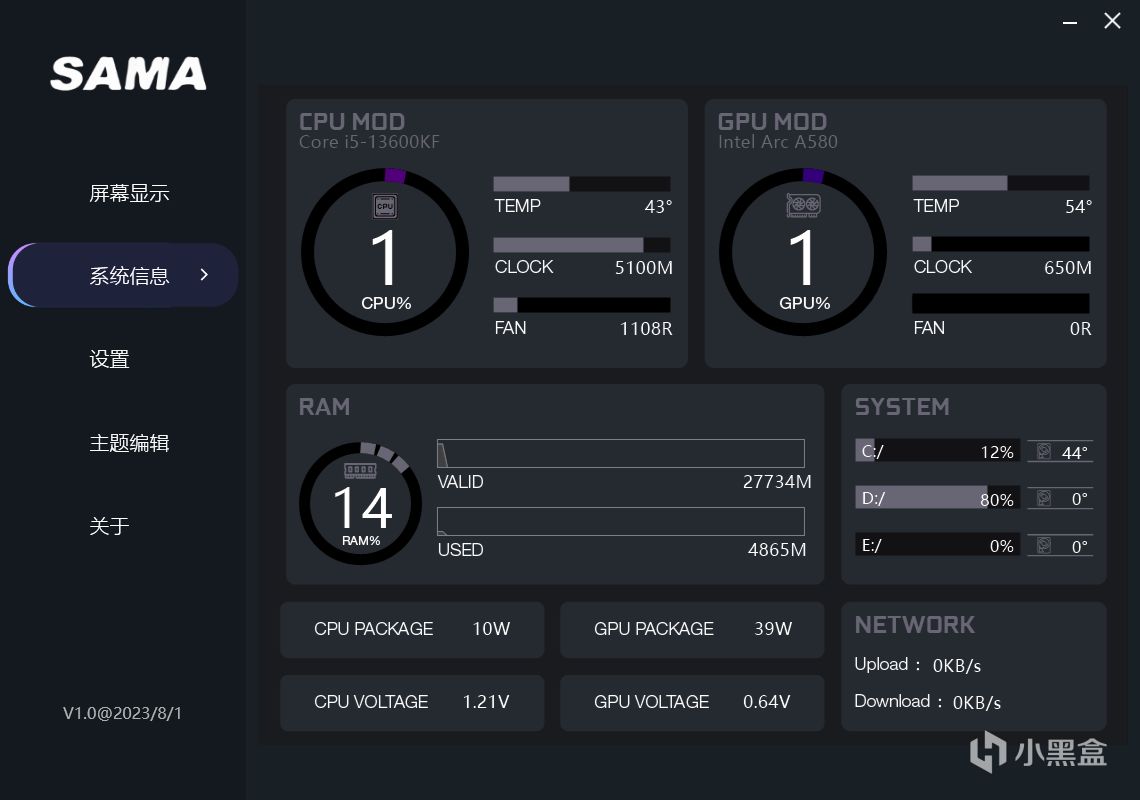Click the RAM memory stick icon
The height and width of the screenshot is (800, 1140).
pos(360,470)
